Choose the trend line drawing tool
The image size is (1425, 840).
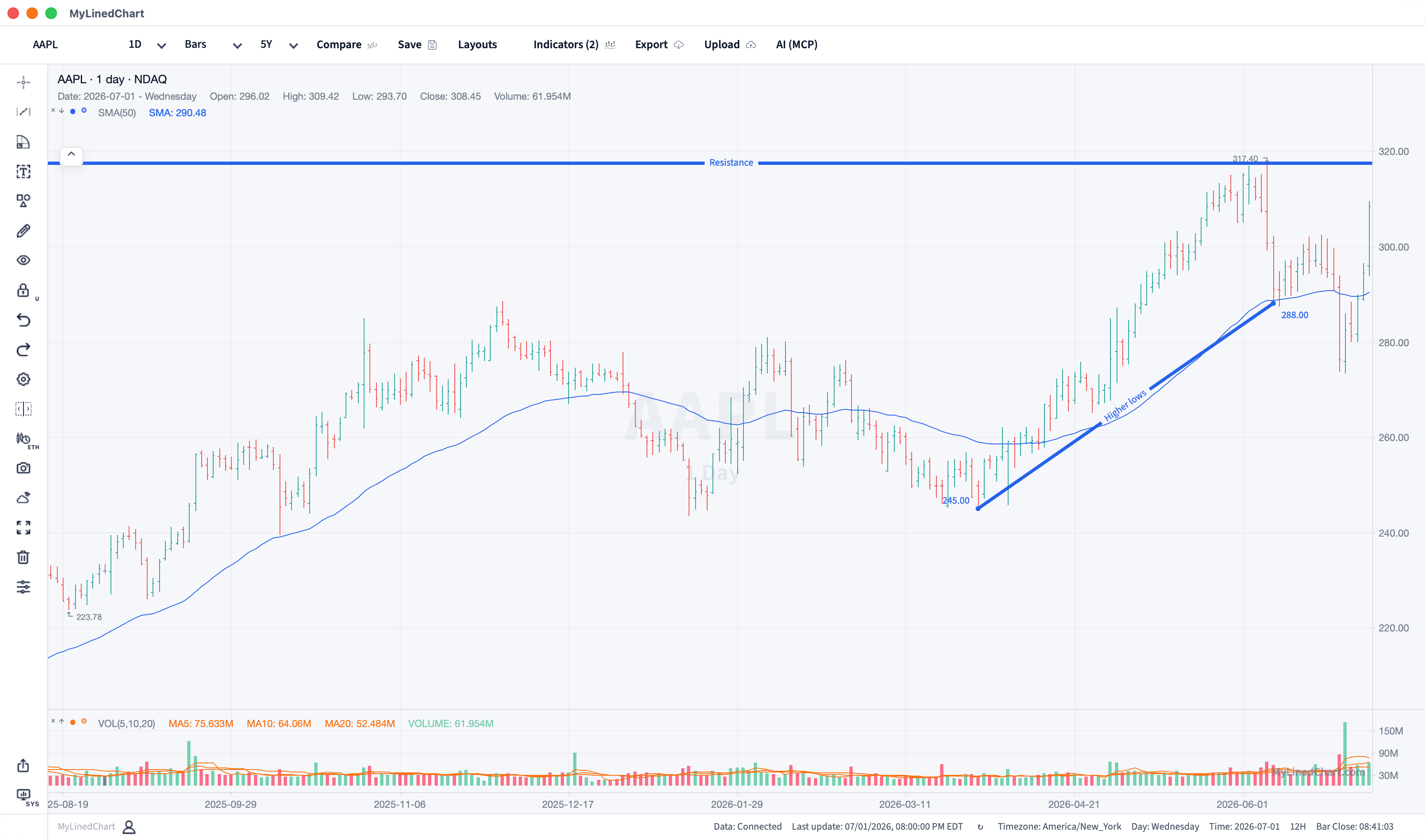pyautogui.click(x=23, y=112)
